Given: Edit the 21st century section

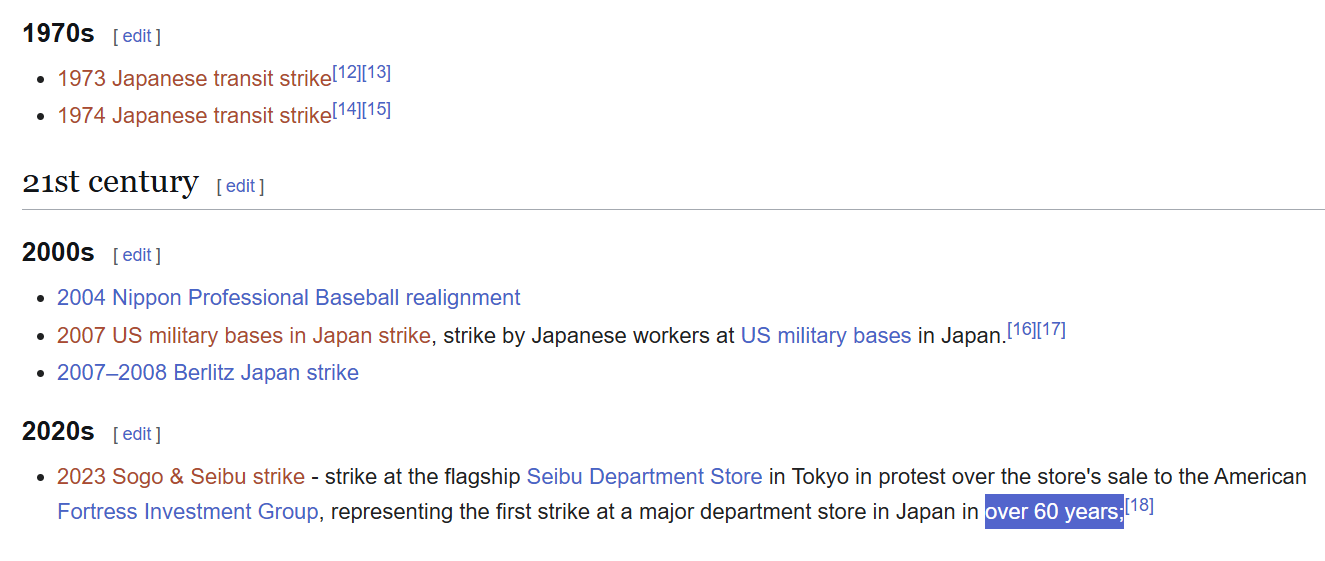Looking at the screenshot, I should 240,186.
